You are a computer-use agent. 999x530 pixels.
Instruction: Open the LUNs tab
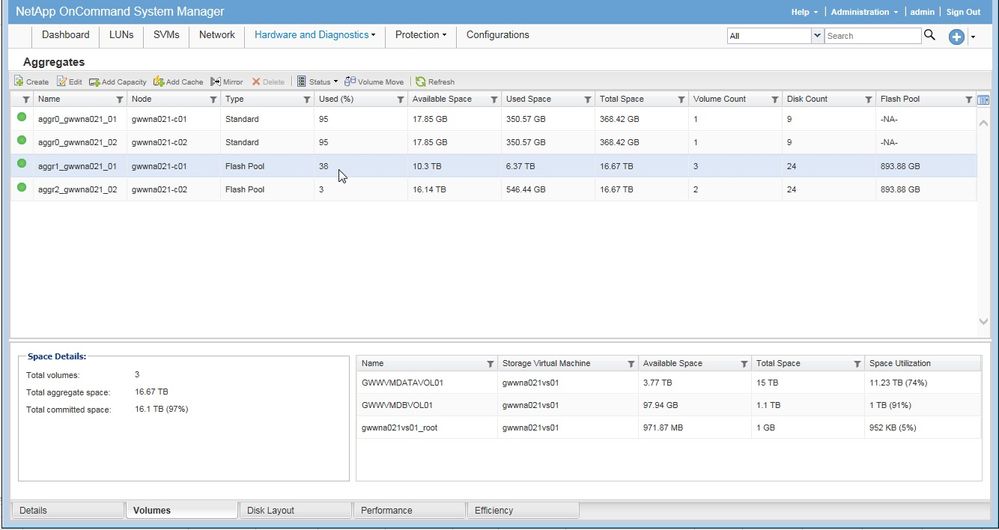(x=121, y=35)
